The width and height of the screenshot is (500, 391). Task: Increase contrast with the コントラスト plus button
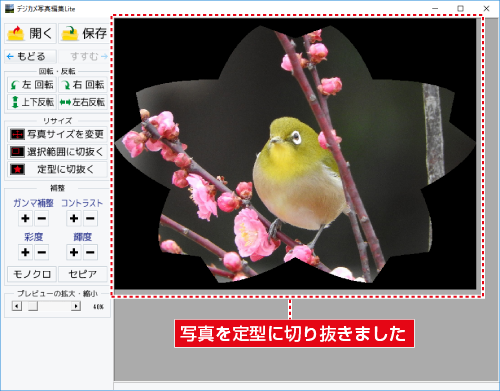[74, 219]
